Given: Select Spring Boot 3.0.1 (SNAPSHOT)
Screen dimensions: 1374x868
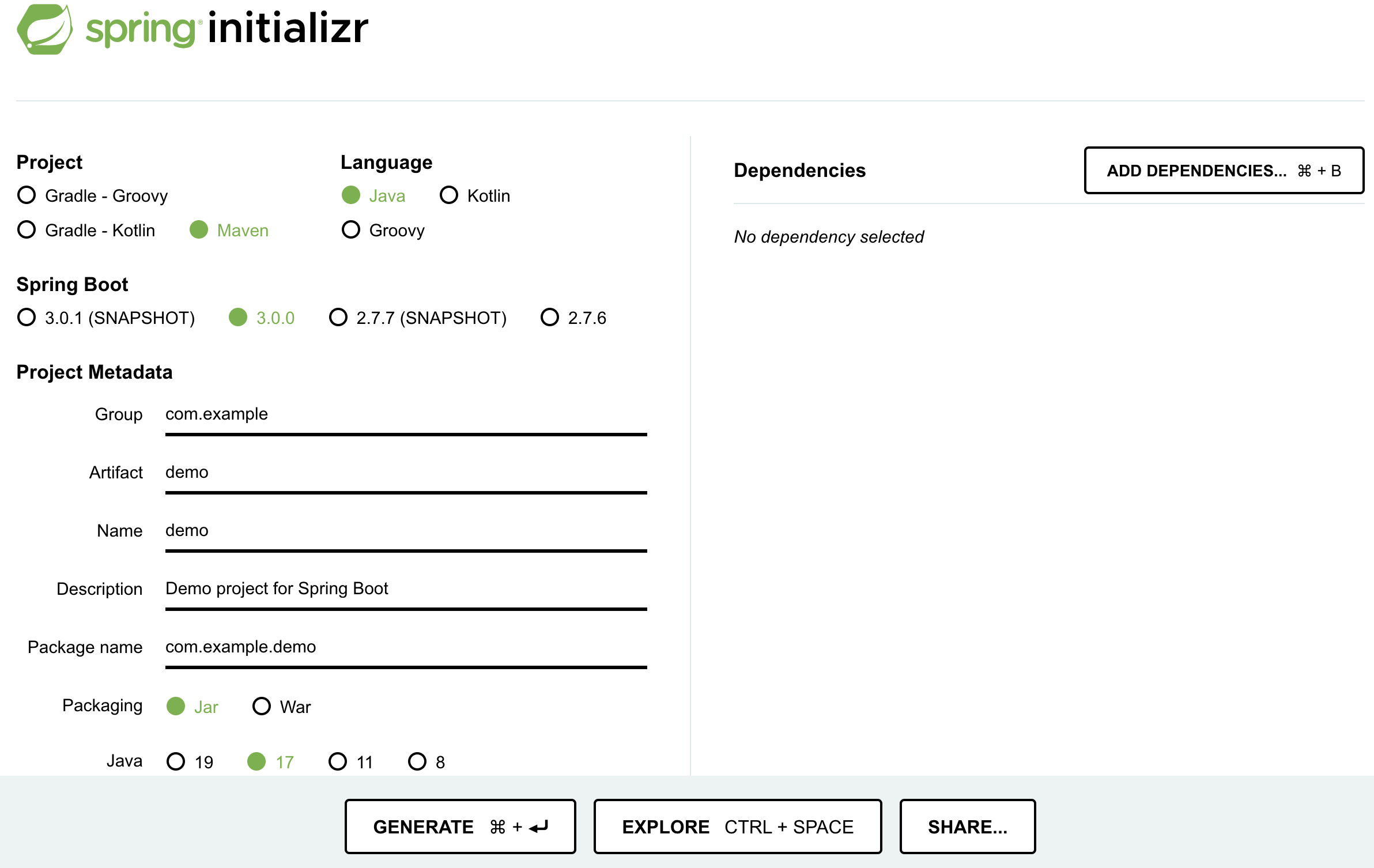Looking at the screenshot, I should (x=27, y=318).
